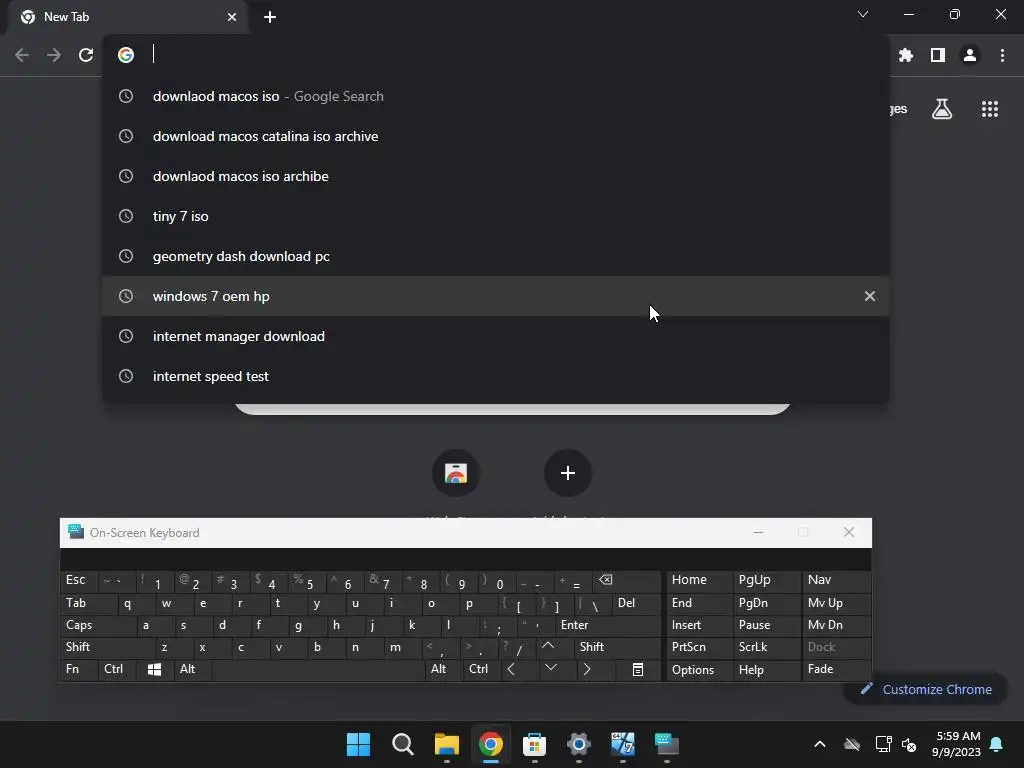Image resolution: width=1024 pixels, height=768 pixels.
Task: Click the Google icon in address bar
Action: (x=126, y=55)
